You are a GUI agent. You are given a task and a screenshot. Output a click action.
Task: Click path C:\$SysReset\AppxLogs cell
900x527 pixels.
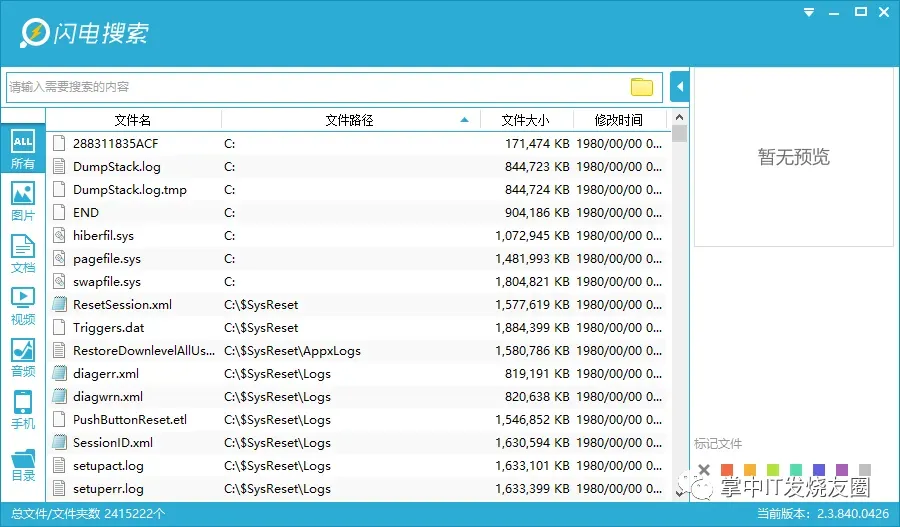click(x=292, y=350)
